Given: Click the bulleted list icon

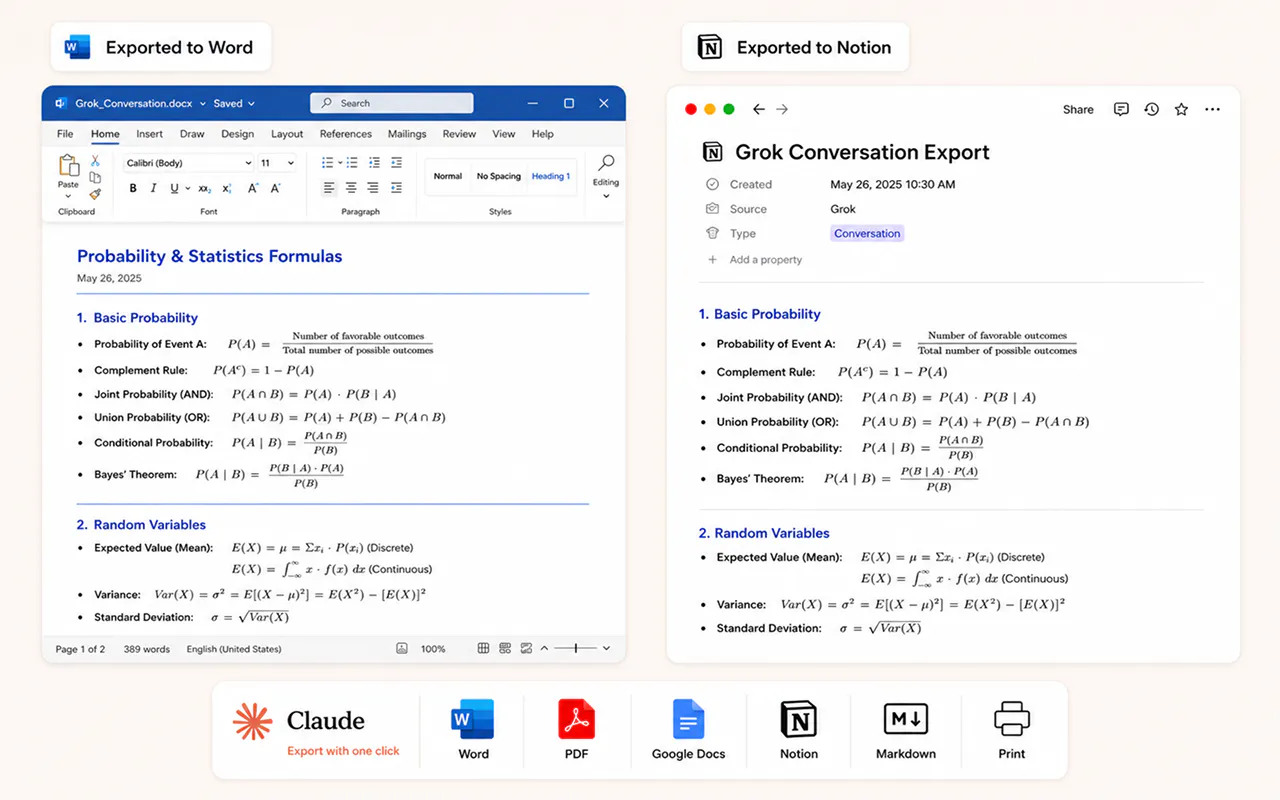Looking at the screenshot, I should click(x=327, y=162).
